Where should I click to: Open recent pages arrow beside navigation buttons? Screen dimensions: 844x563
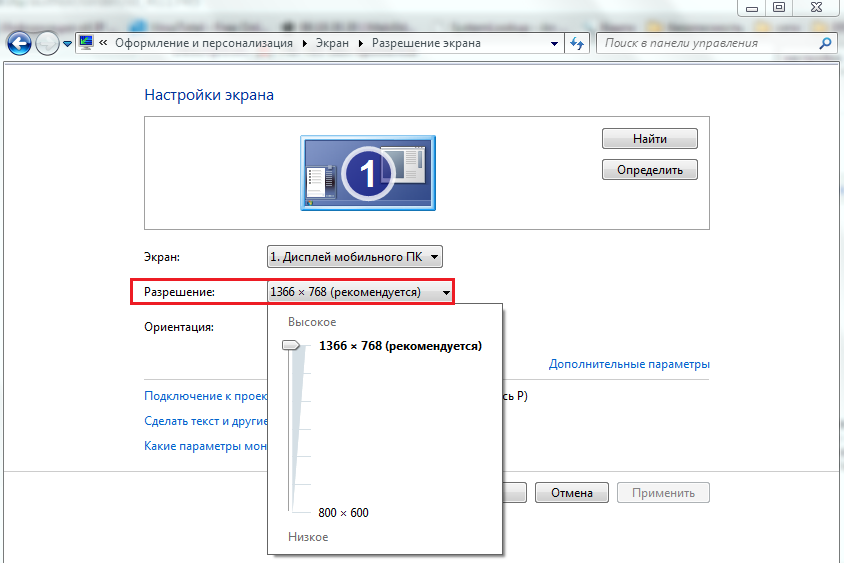click(x=67, y=44)
